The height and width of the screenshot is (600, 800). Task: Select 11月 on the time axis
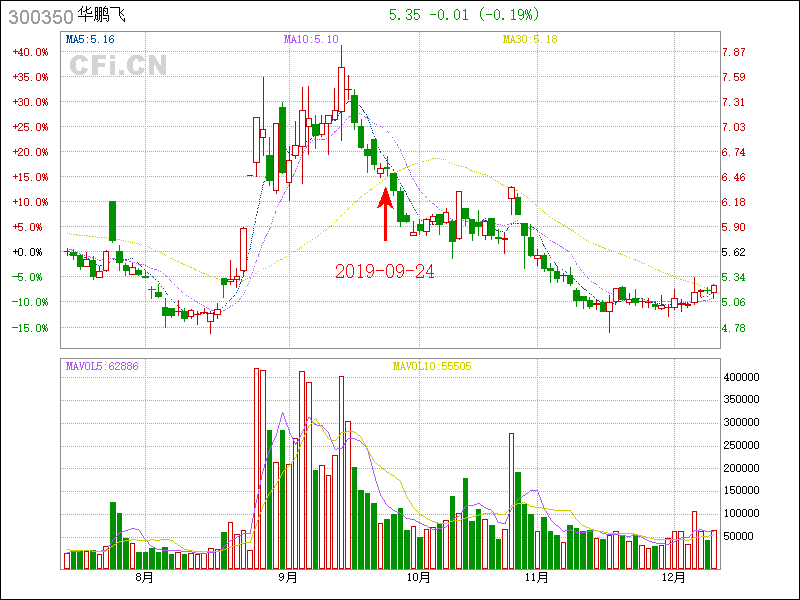tap(537, 577)
